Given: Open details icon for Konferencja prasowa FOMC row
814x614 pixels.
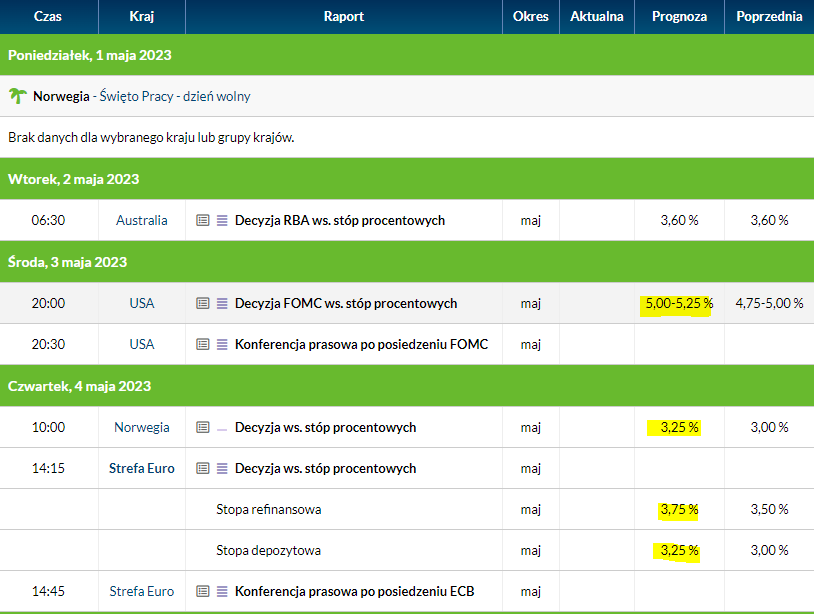Looking at the screenshot, I should pos(202,344).
